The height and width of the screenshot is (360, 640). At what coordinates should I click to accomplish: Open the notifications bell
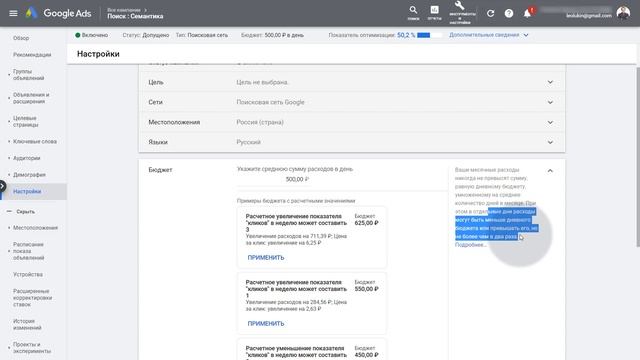click(x=527, y=13)
